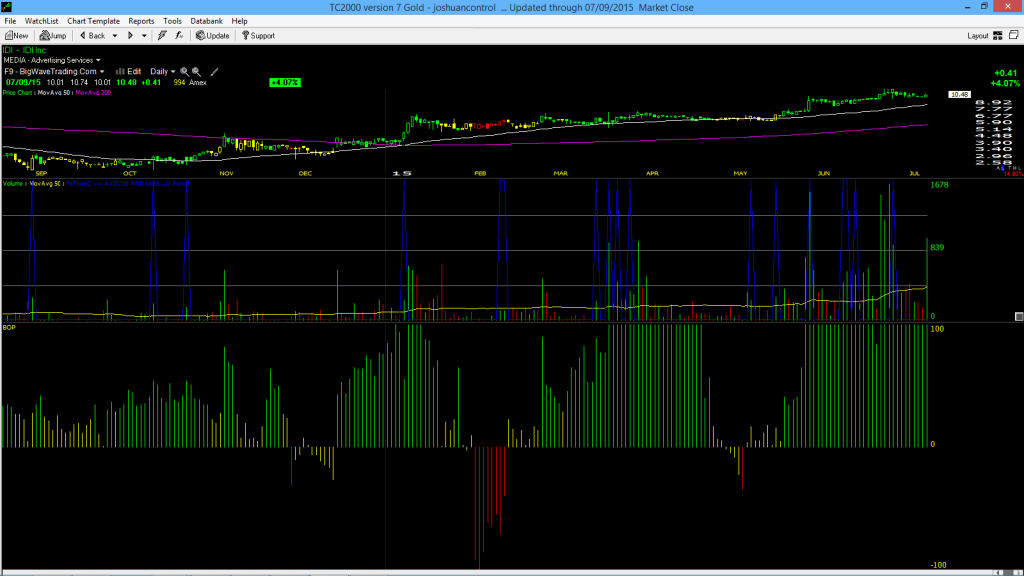Open the Help menu

click(240, 21)
